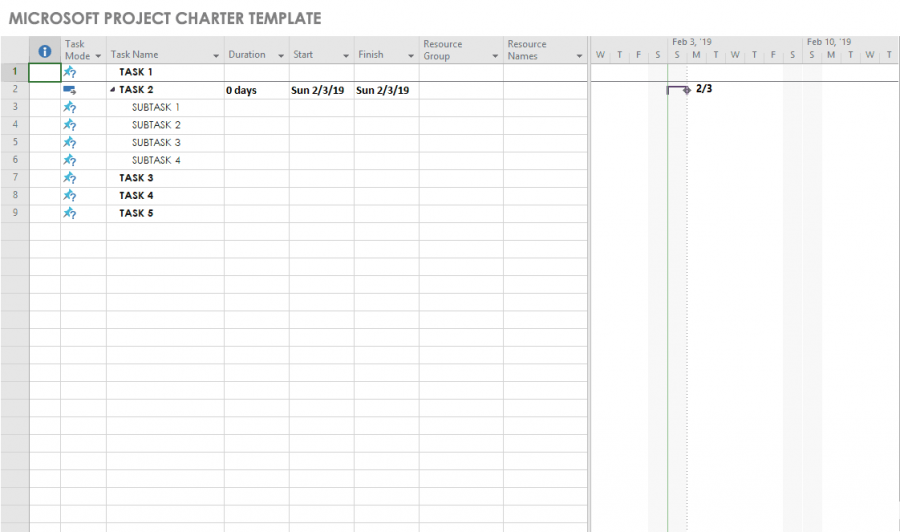The width and height of the screenshot is (900, 532).
Task: Click task mode icon in TASK 1 row
Action: coord(69,72)
